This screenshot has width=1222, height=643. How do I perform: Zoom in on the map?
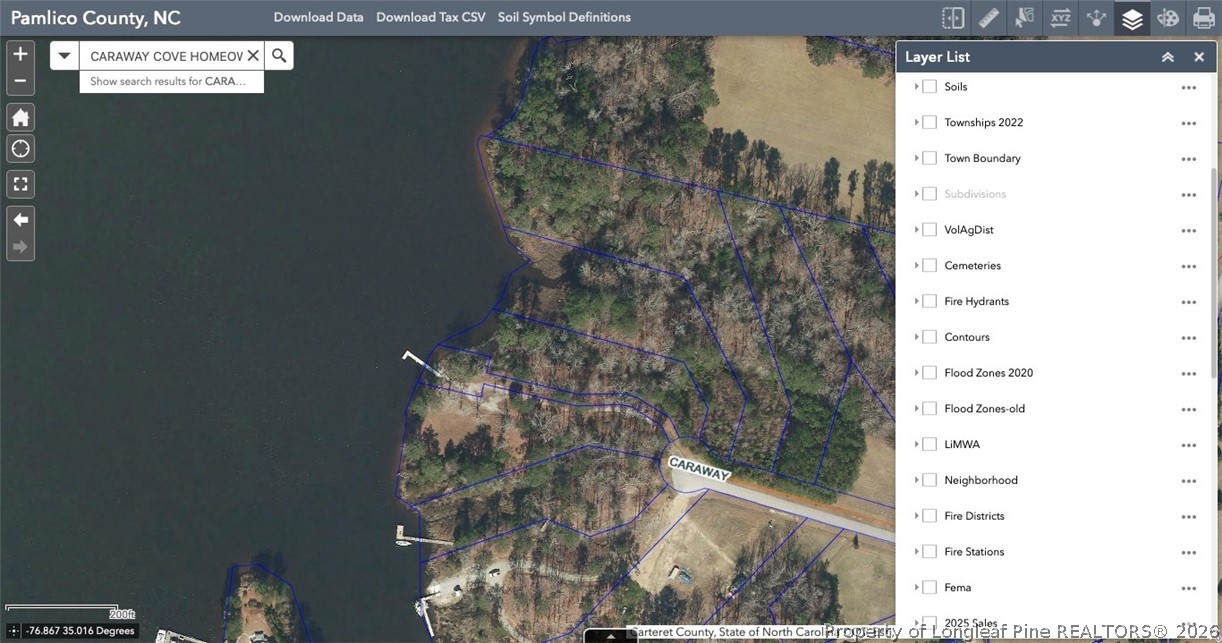pyautogui.click(x=20, y=54)
